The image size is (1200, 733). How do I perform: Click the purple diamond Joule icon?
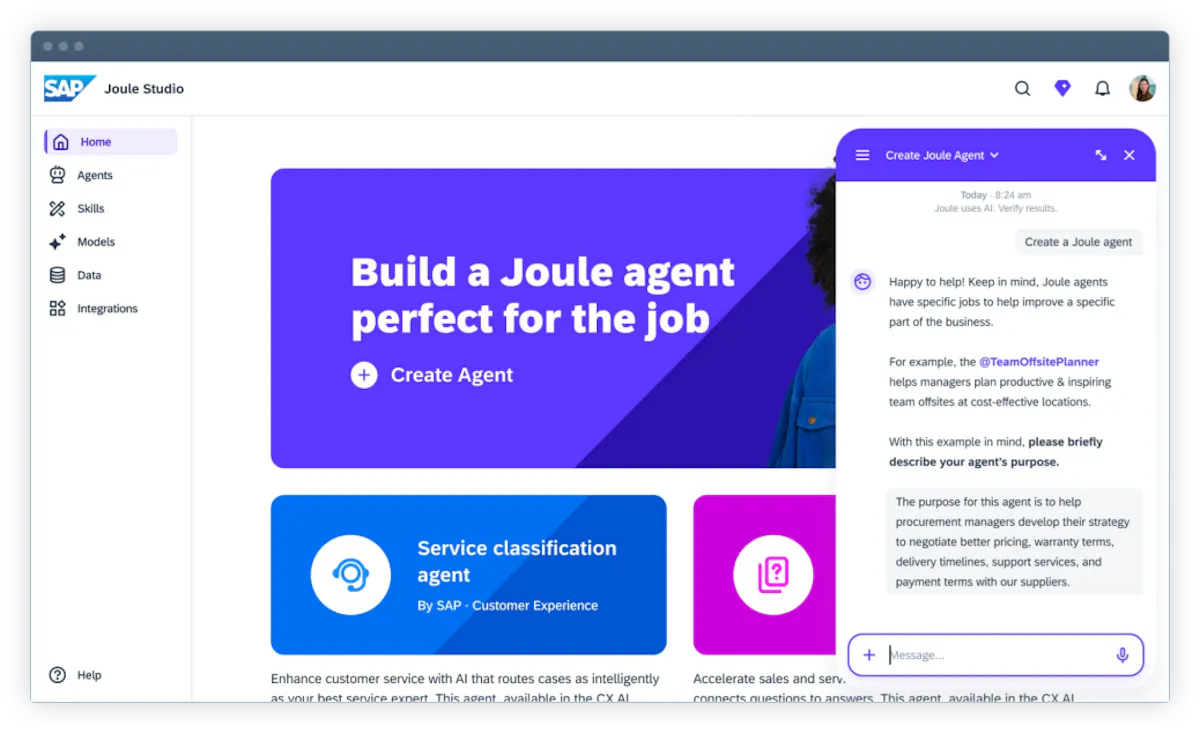pos(1062,88)
